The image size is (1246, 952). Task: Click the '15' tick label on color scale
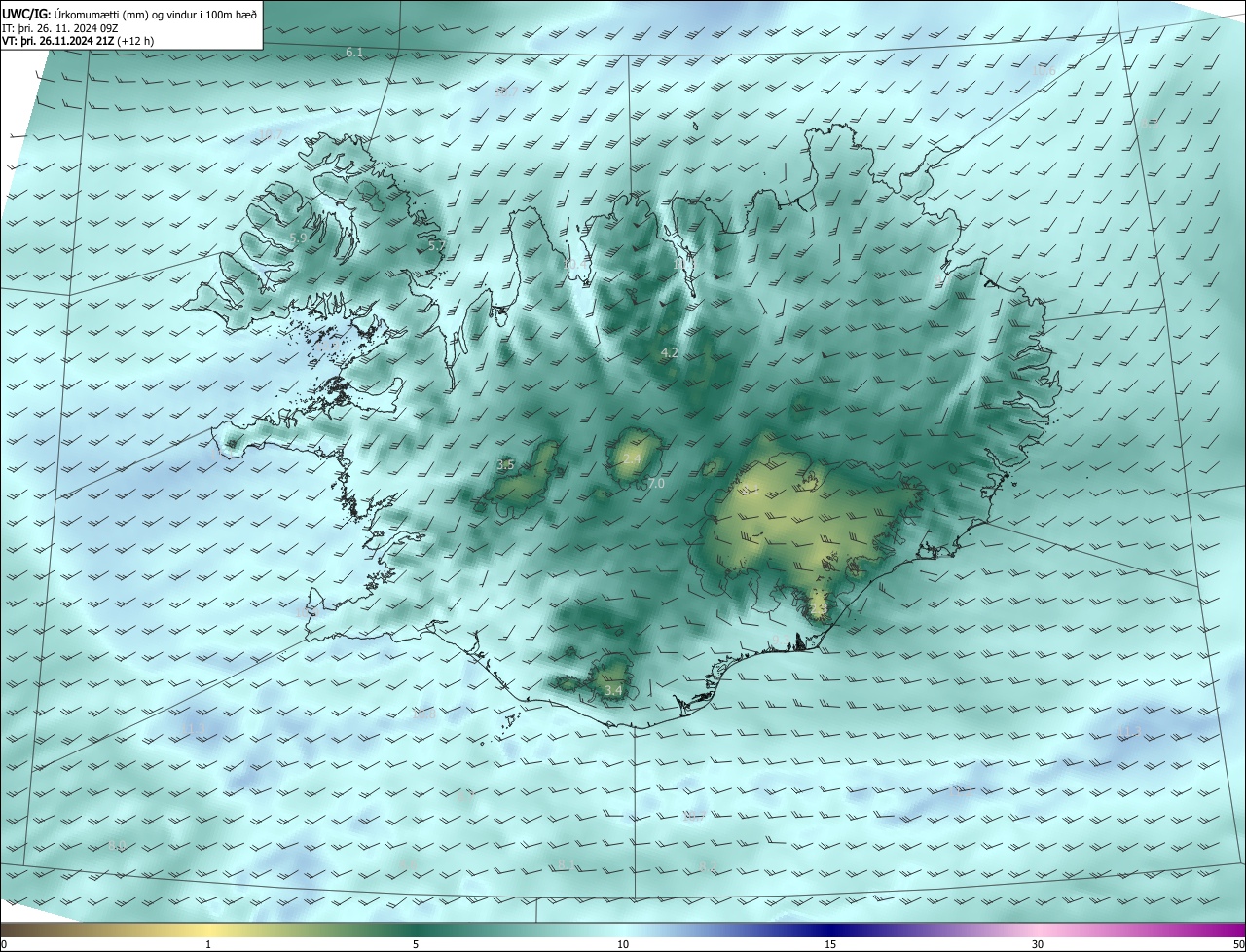830,944
